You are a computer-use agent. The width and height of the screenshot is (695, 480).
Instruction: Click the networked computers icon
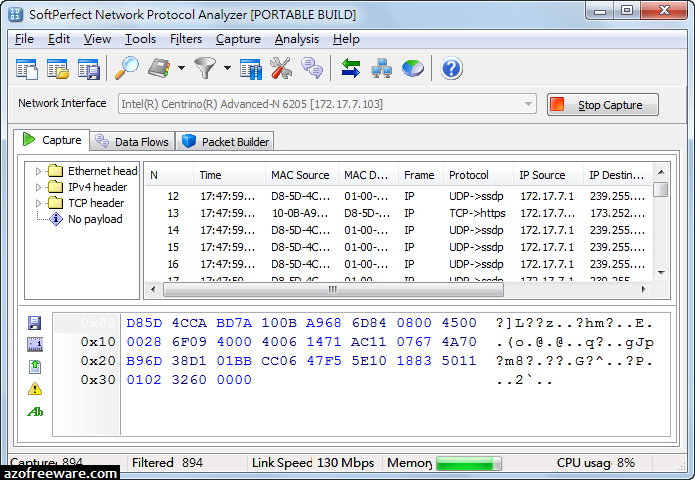point(382,68)
